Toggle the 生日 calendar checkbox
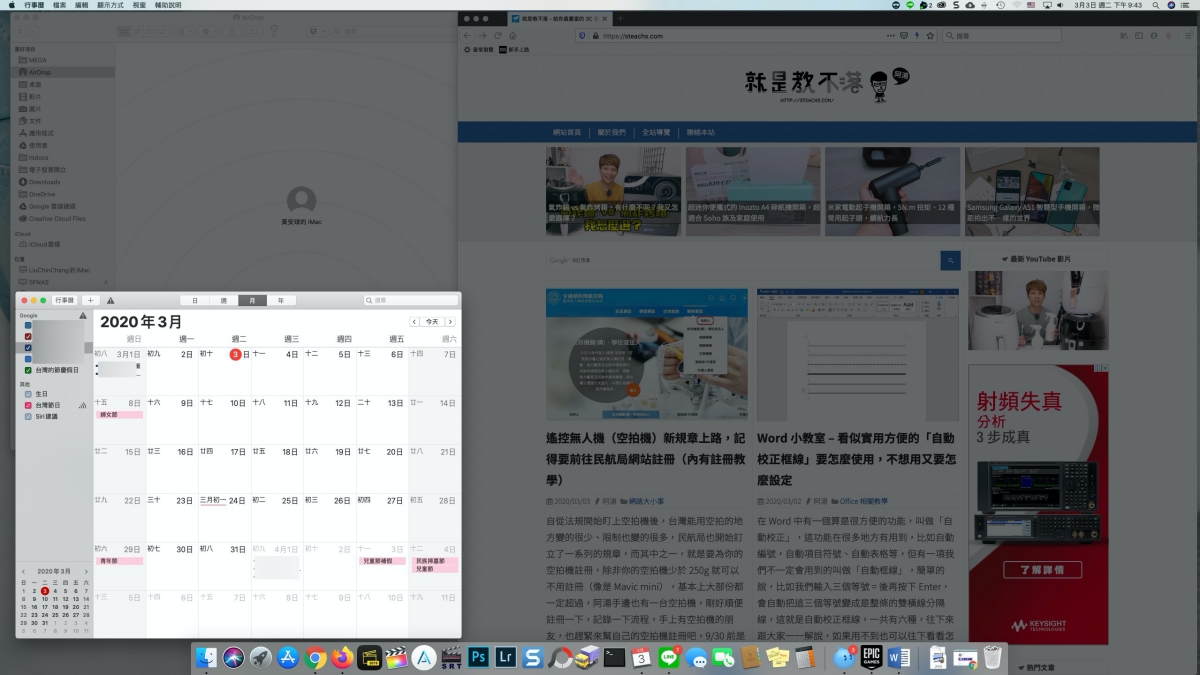The image size is (1200, 675). pyautogui.click(x=28, y=394)
